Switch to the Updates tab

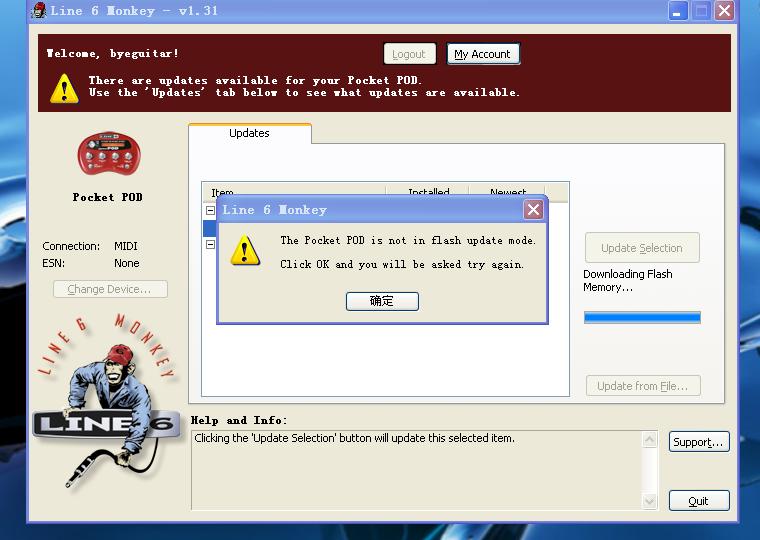point(249,133)
